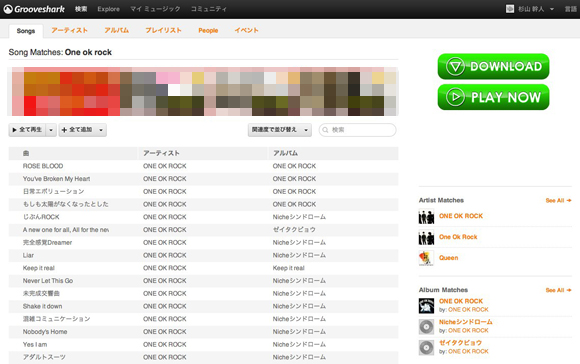Switch to the プレイリスト tab
This screenshot has width=580, height=364.
[163, 30]
